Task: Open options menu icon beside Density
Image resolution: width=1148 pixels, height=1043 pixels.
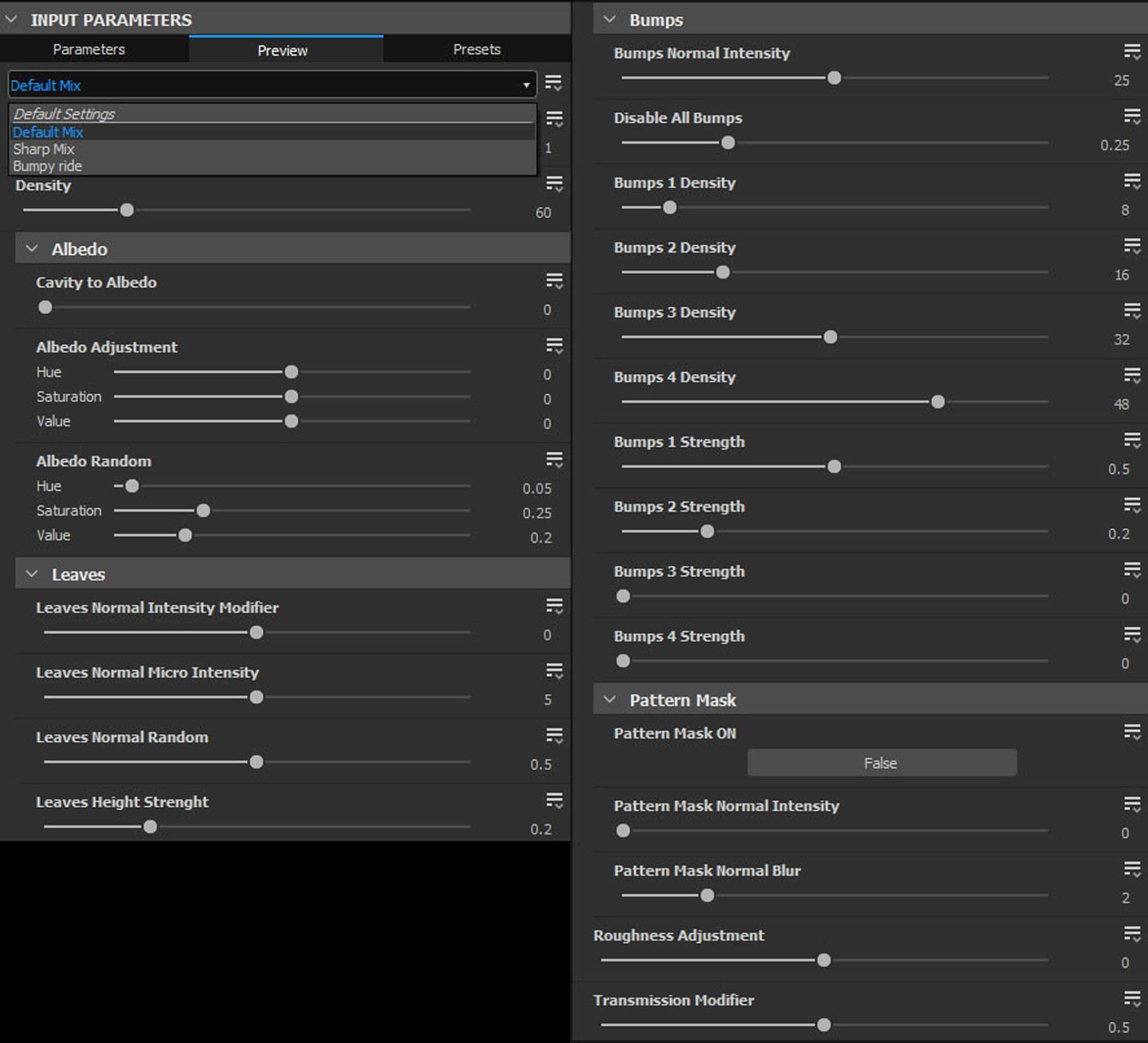Action: coord(554,184)
